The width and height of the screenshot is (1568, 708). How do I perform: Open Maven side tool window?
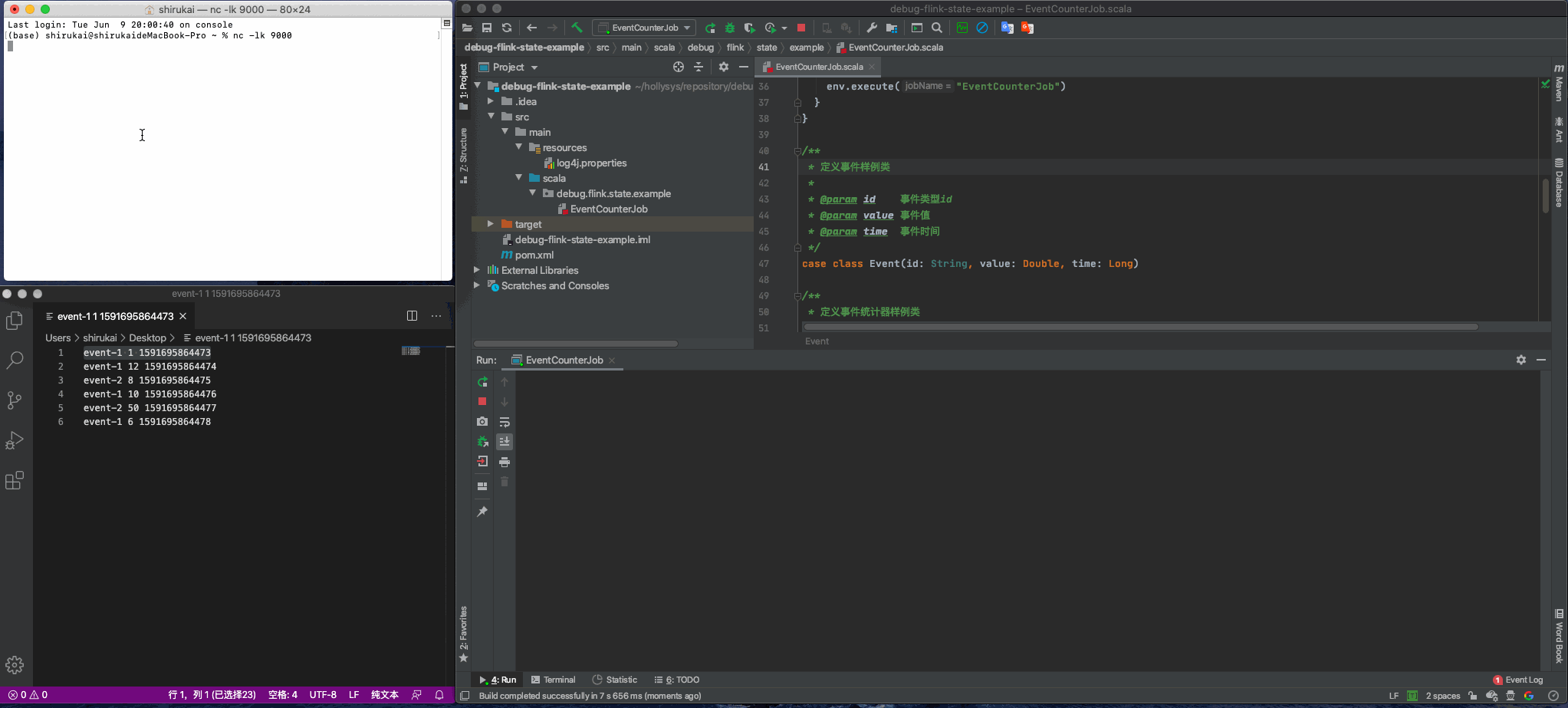click(1559, 83)
